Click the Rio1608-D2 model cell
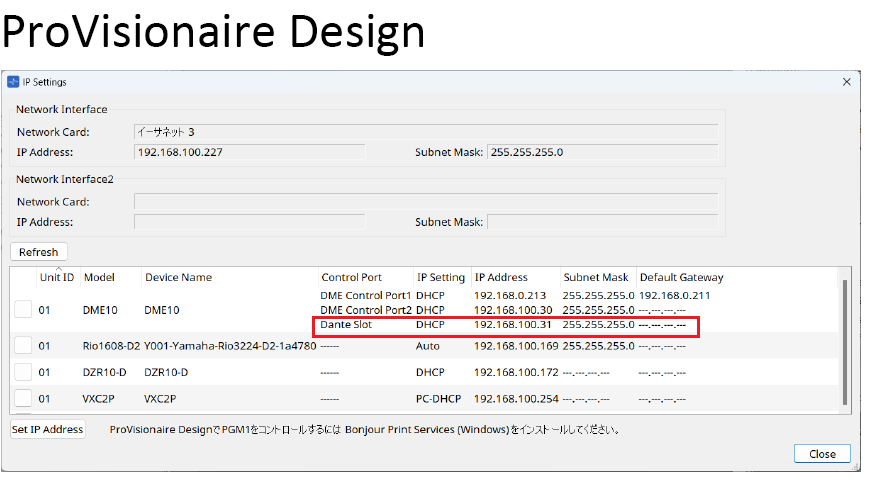This screenshot has width=877, height=493. [111, 346]
